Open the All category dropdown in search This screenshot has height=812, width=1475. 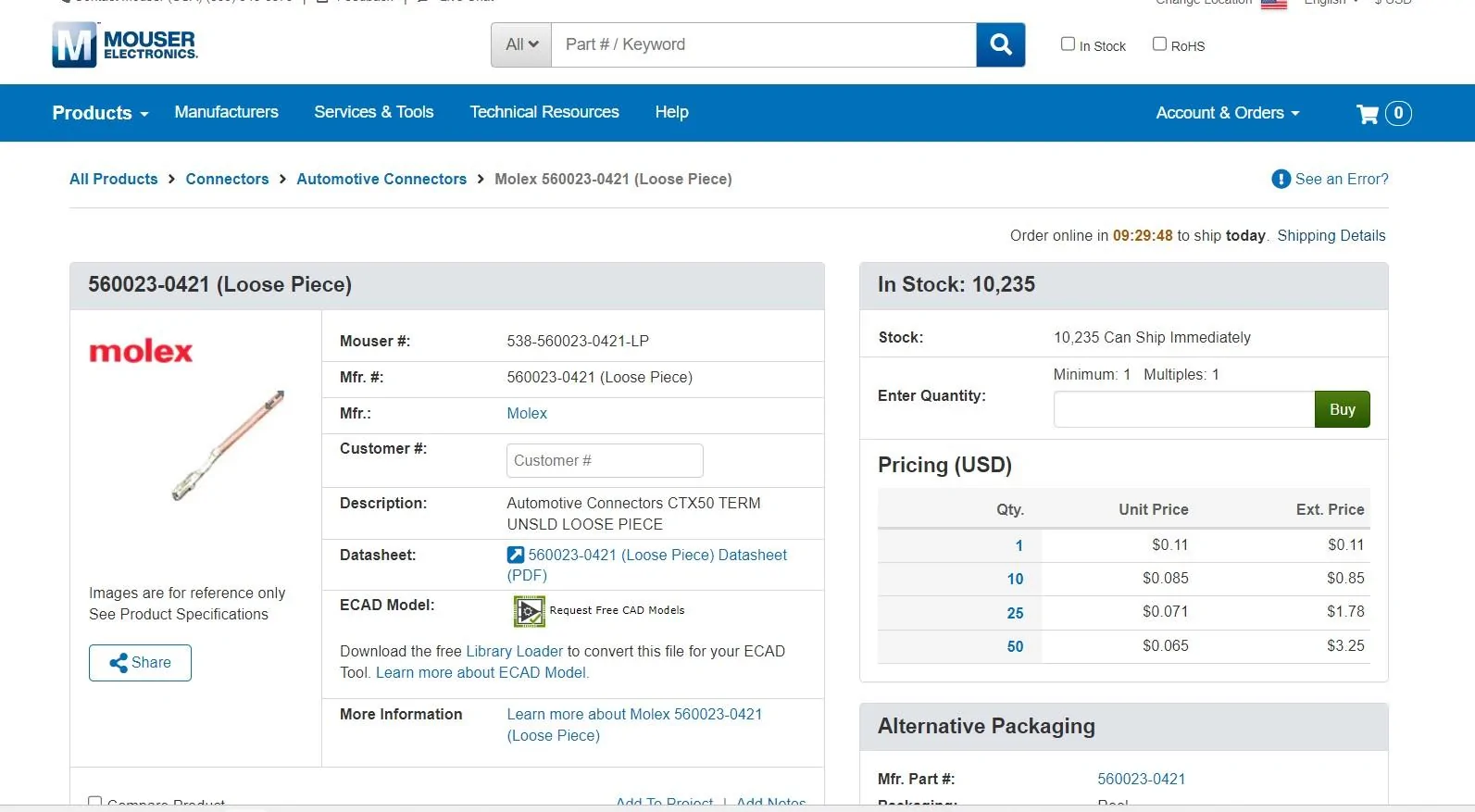point(521,44)
